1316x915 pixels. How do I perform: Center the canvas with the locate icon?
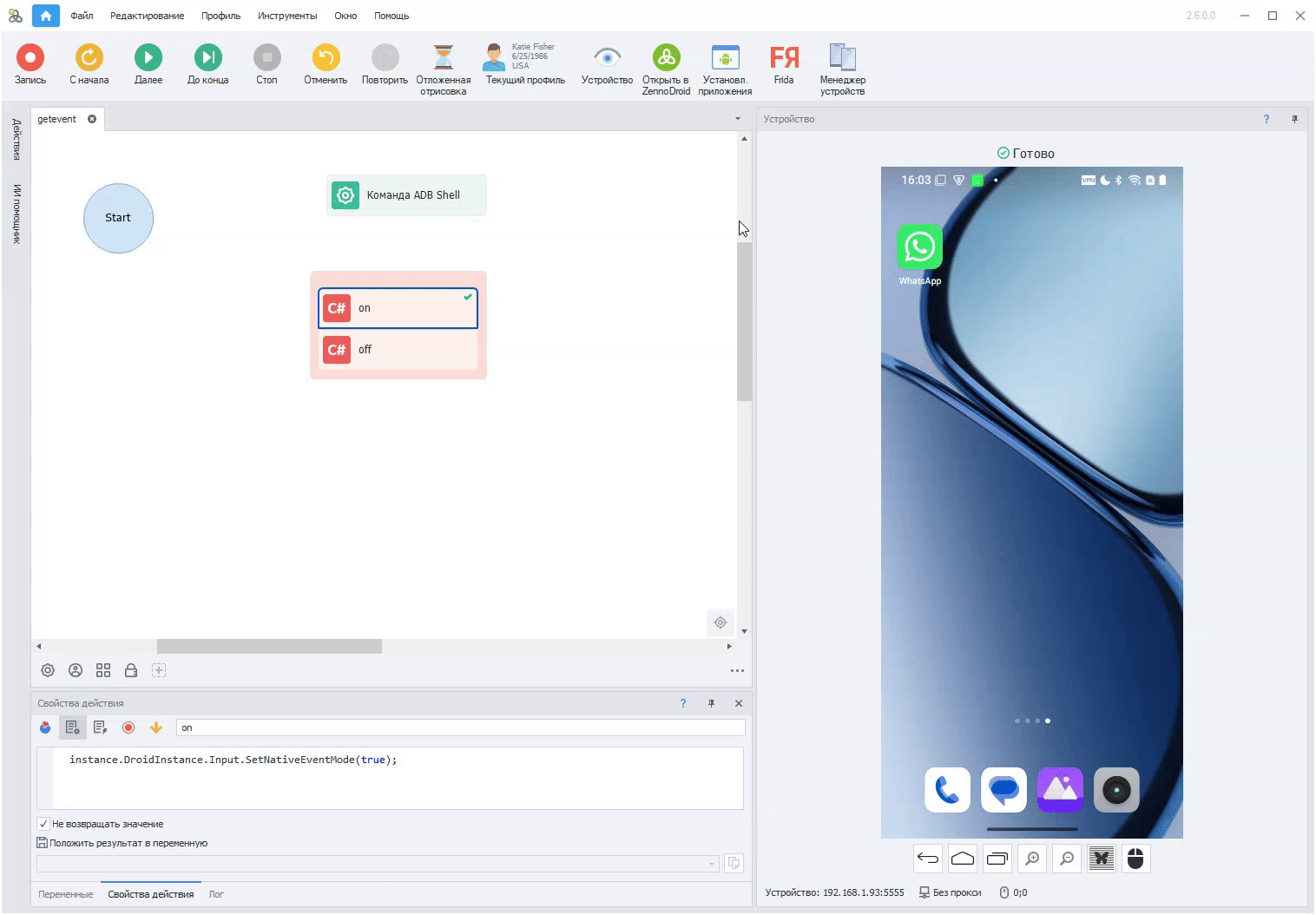point(721,622)
